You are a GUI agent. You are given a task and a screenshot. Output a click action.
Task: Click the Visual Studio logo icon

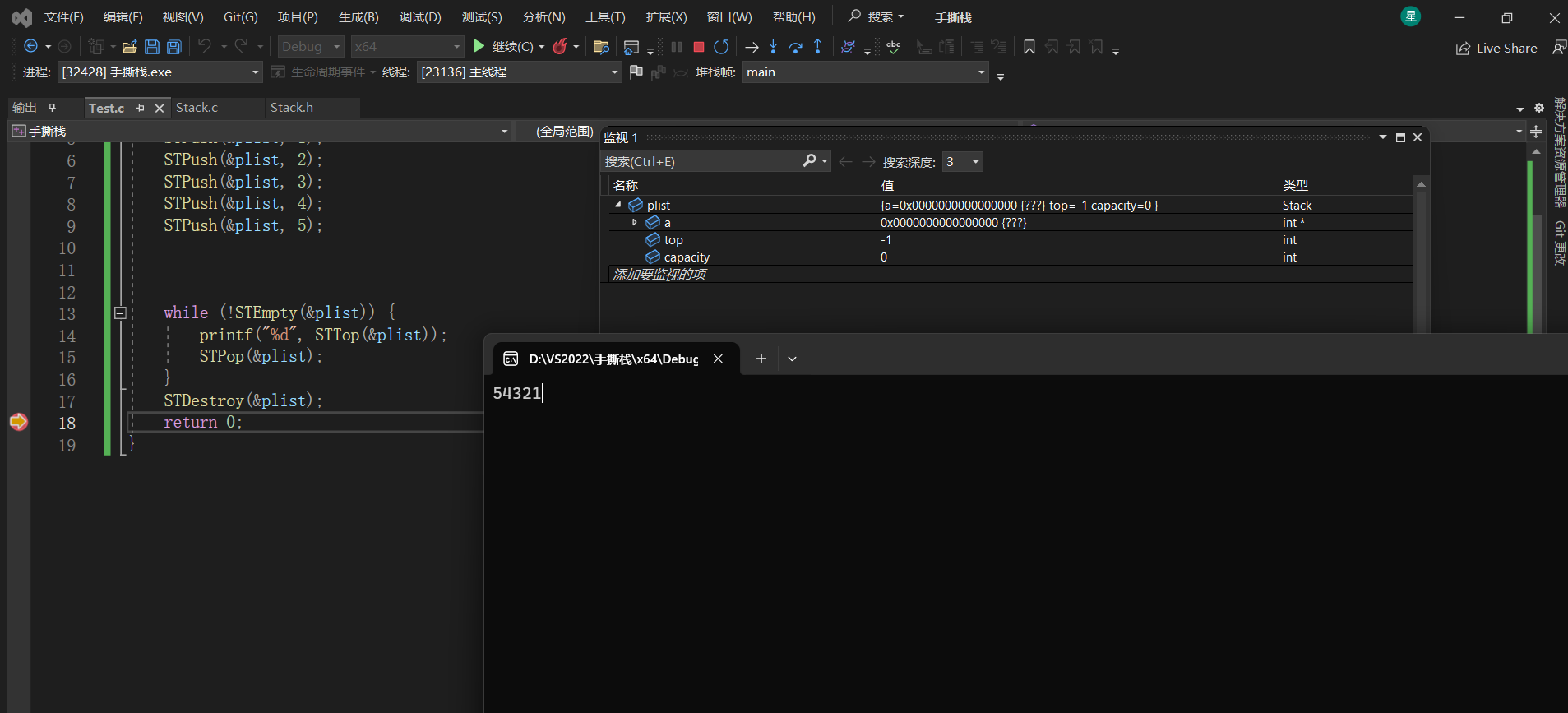22,17
